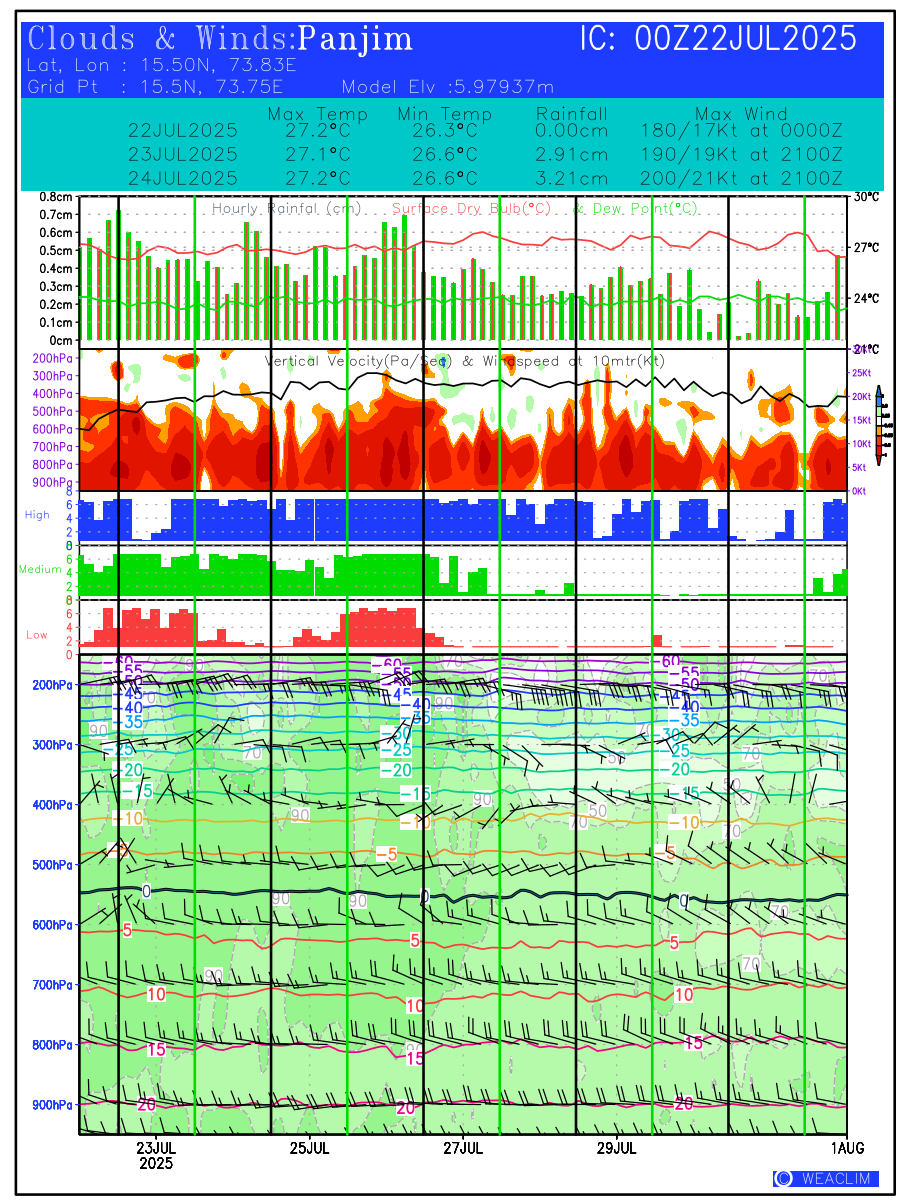This screenshot has width=900, height=1200.
Task: Select the 24JUL2025 row date
Action: click(x=183, y=178)
